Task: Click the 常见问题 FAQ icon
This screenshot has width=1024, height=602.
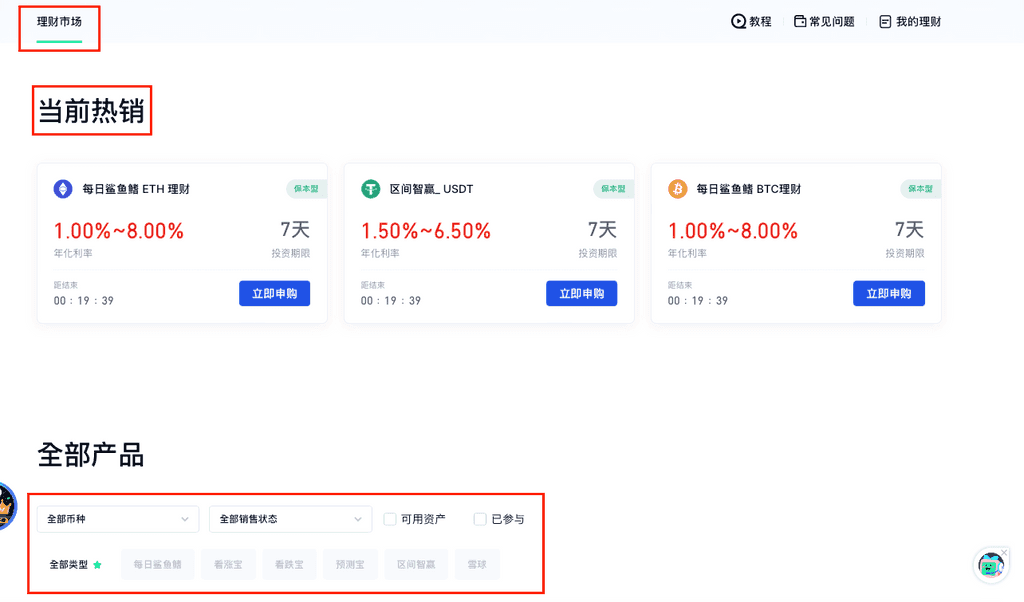Action: click(800, 21)
